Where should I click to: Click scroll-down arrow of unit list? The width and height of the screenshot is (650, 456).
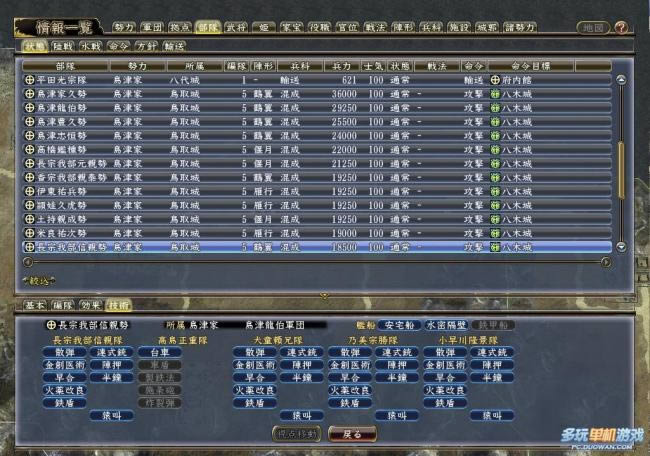coord(621,247)
